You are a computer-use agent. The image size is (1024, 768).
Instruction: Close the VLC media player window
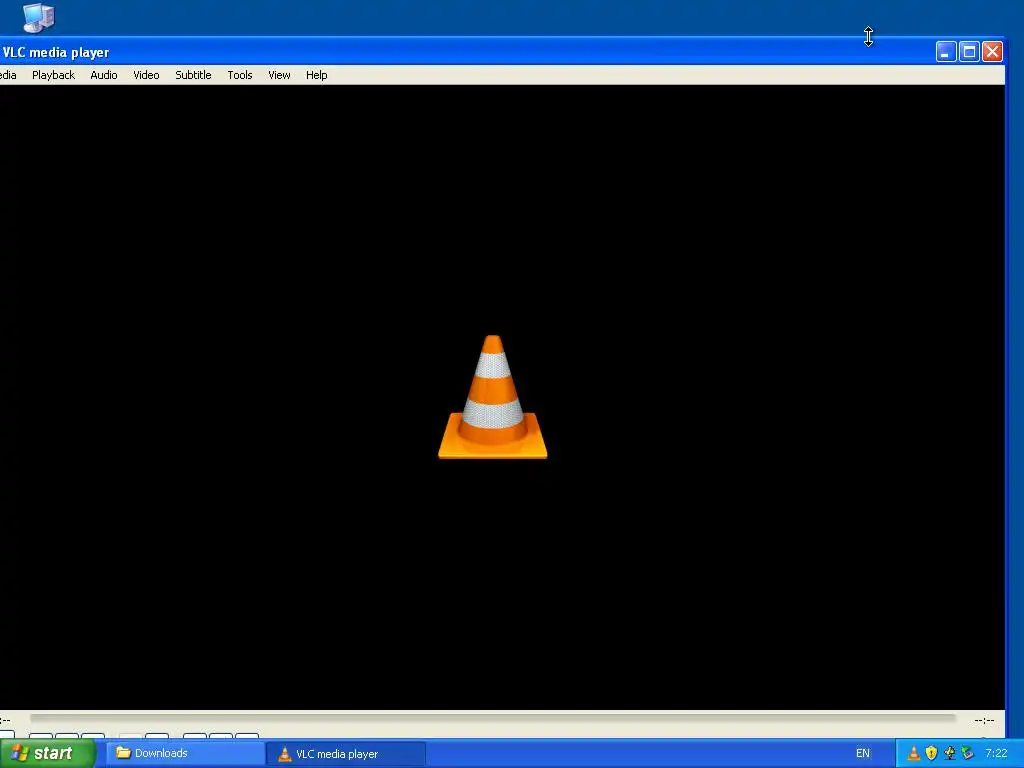(992, 52)
